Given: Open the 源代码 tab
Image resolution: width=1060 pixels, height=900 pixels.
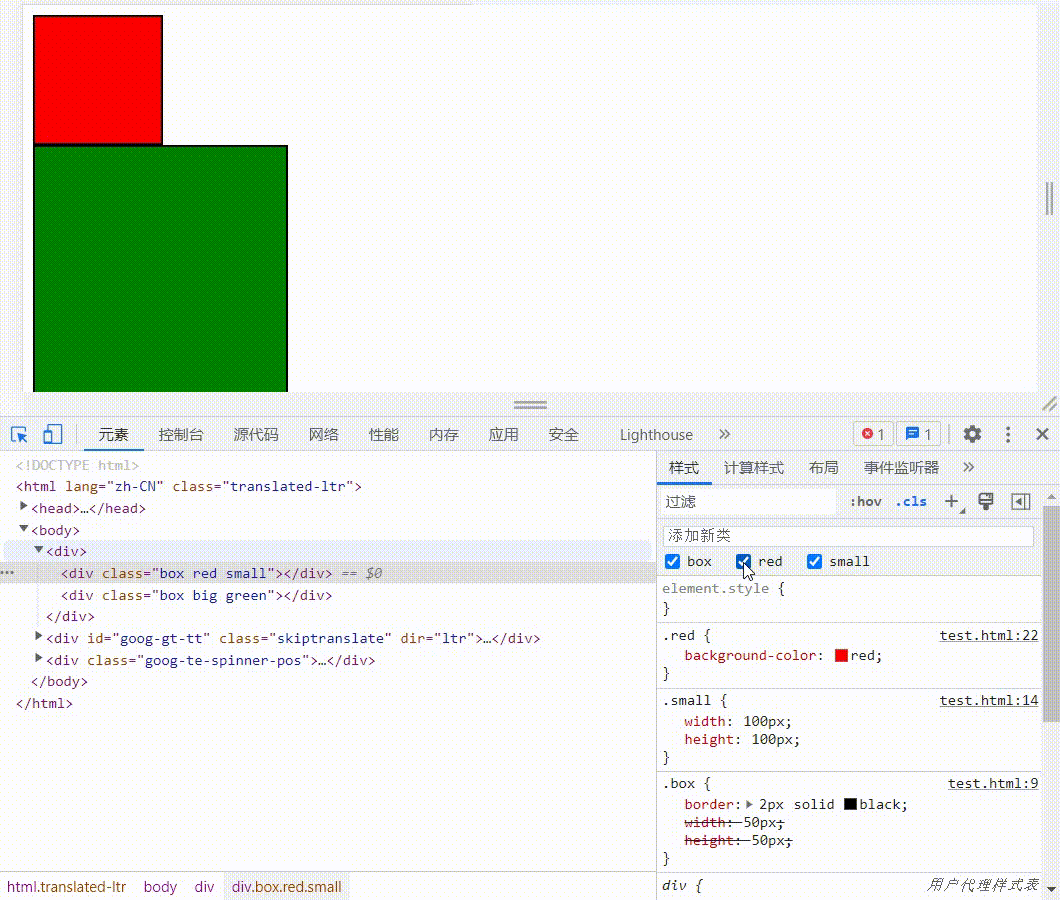Looking at the screenshot, I should pos(256,434).
